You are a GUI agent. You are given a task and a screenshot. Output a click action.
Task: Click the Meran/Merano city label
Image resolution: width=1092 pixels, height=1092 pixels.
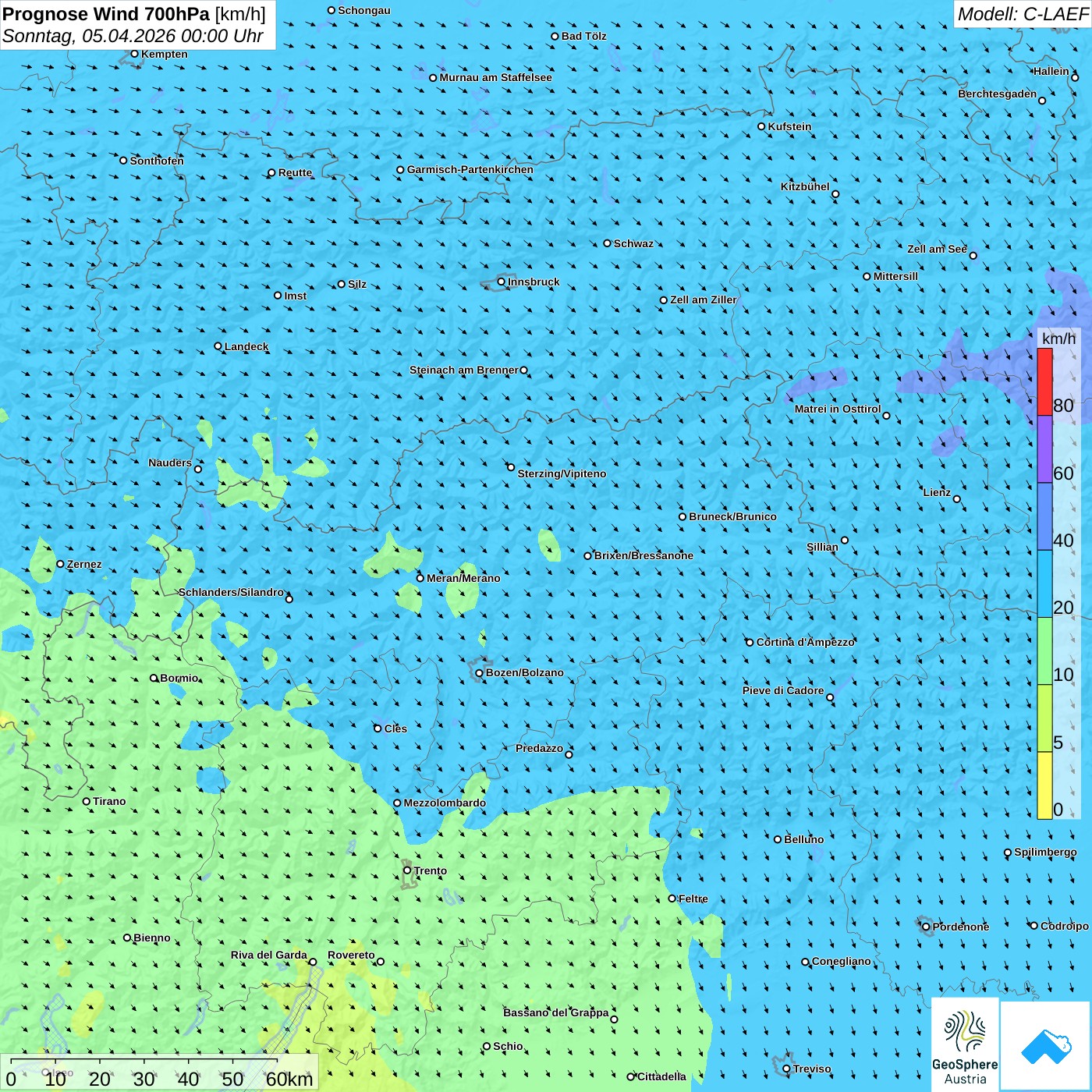coord(463,578)
